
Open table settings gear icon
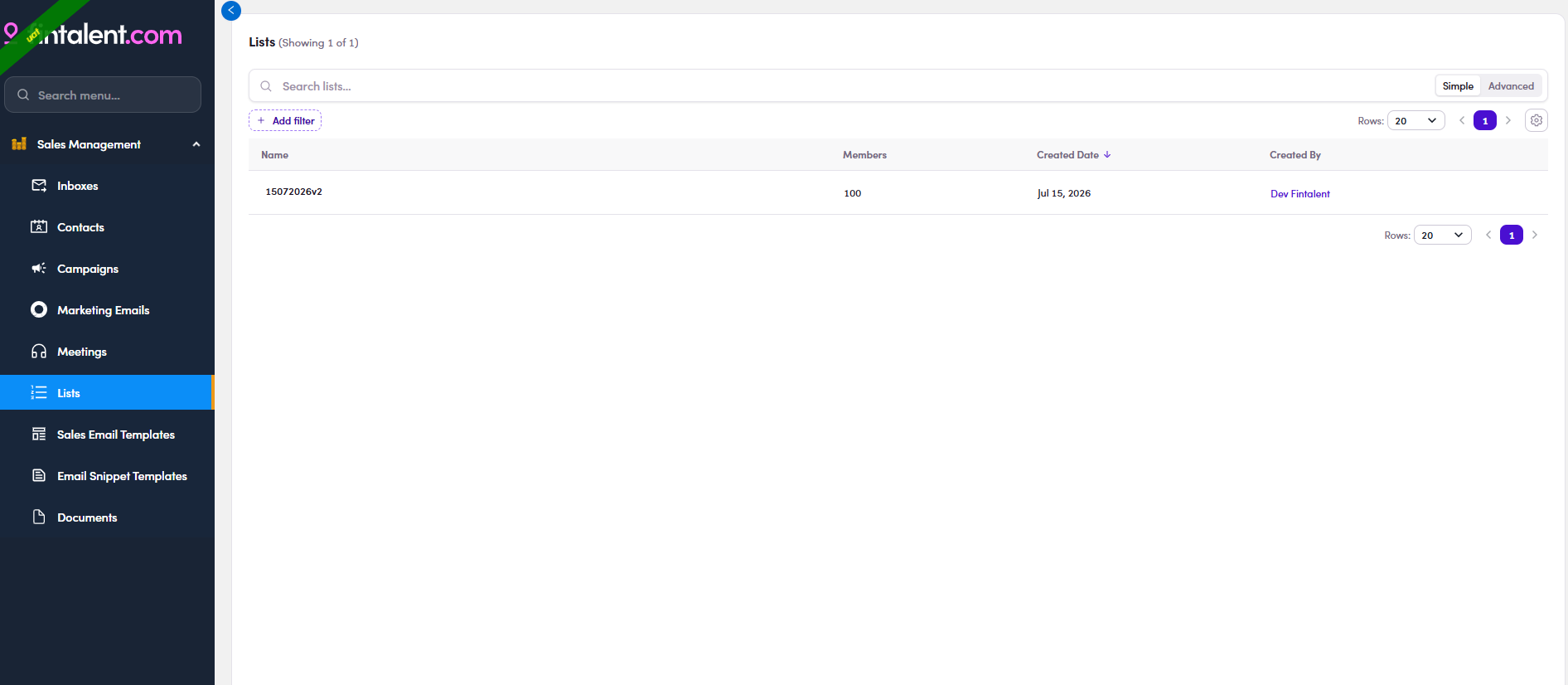1537,120
